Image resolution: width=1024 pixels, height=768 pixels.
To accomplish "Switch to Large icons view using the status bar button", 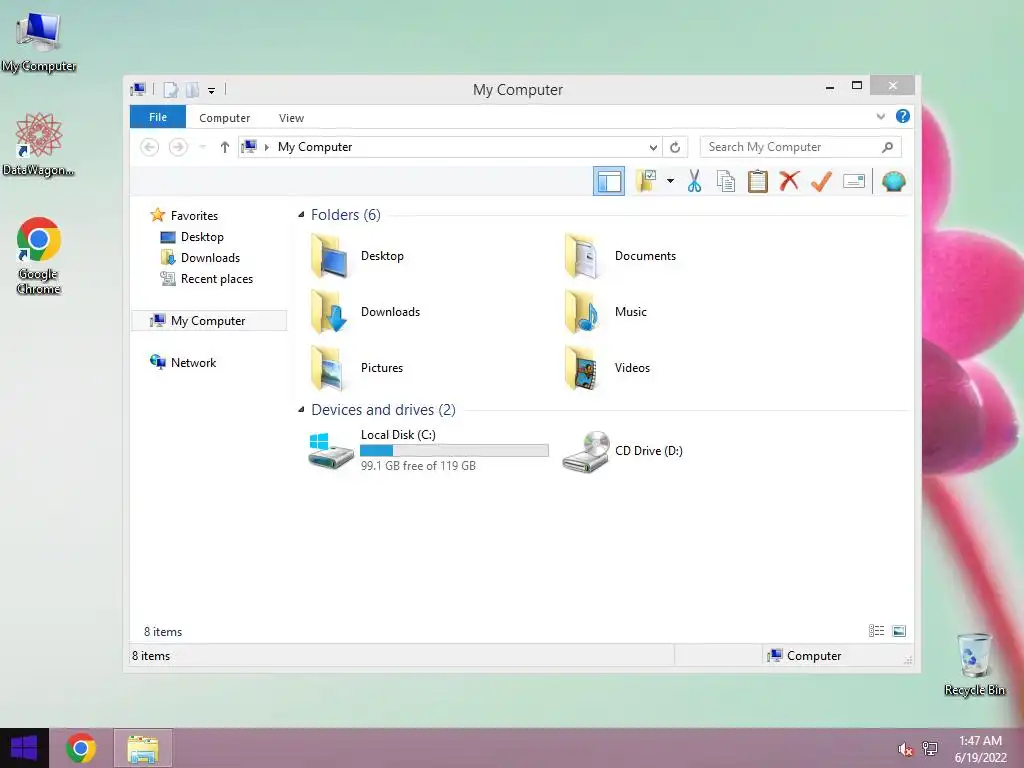I will 899,631.
